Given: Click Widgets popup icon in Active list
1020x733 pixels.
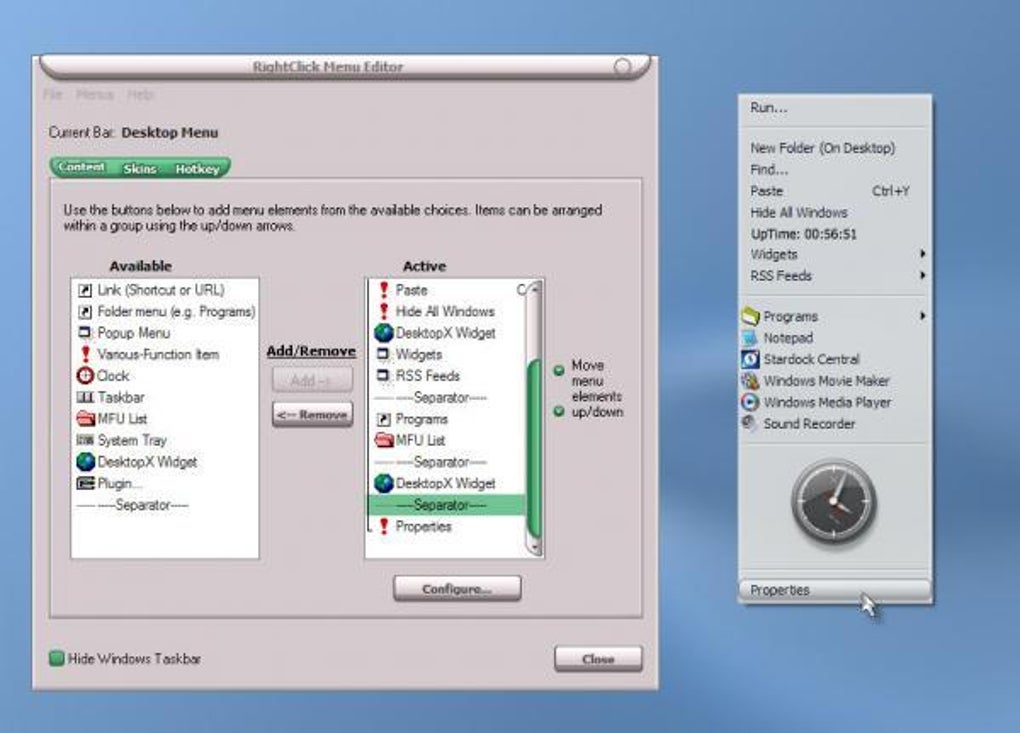Looking at the screenshot, I should coord(383,354).
